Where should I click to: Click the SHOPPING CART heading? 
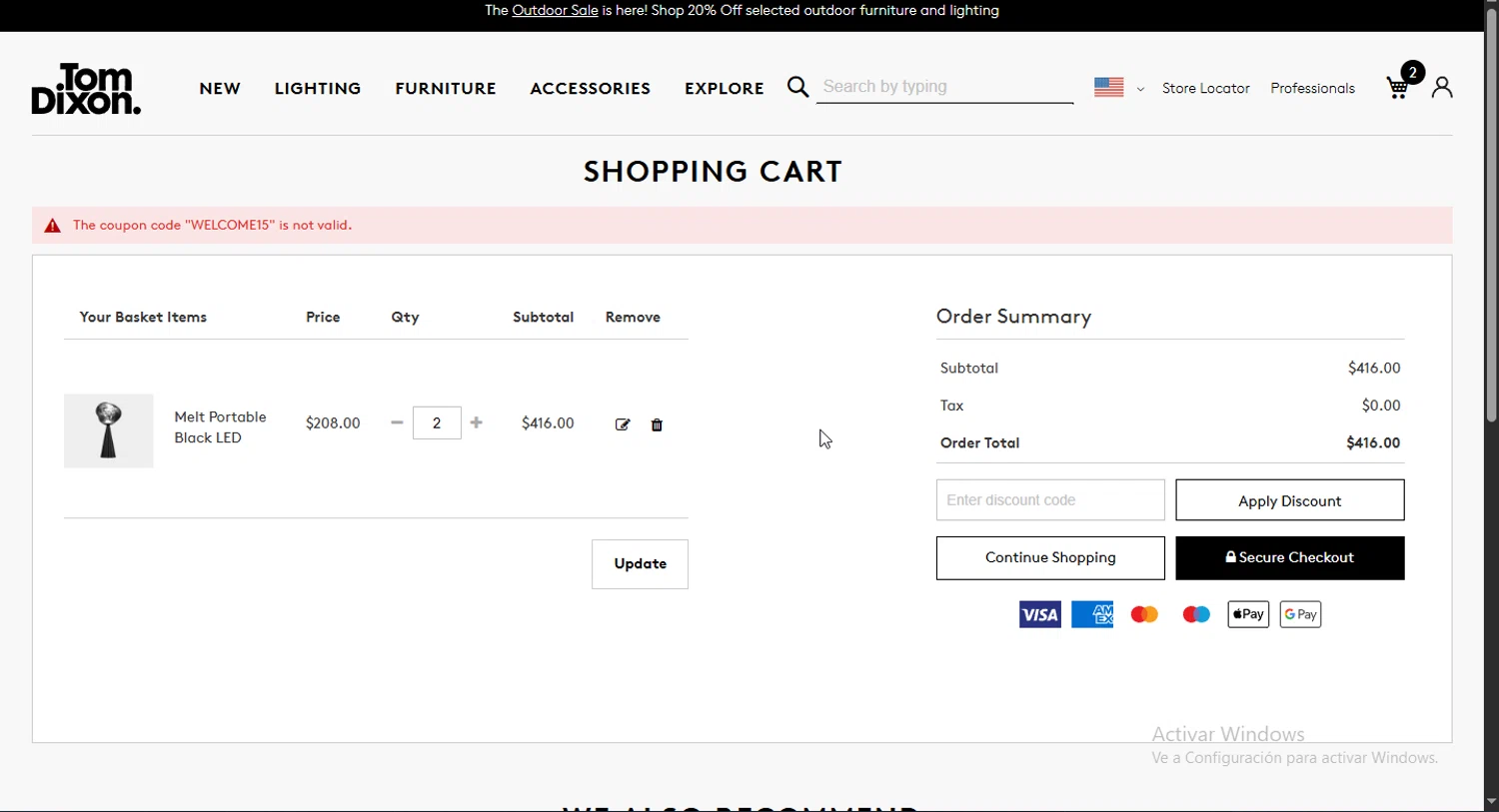pyautogui.click(x=713, y=172)
